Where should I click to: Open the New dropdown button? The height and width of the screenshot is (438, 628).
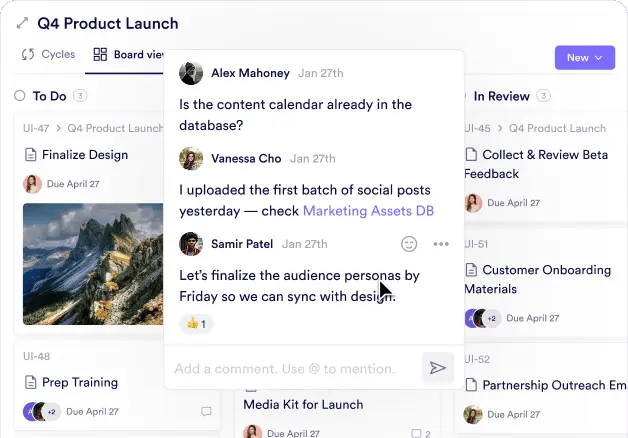click(584, 58)
